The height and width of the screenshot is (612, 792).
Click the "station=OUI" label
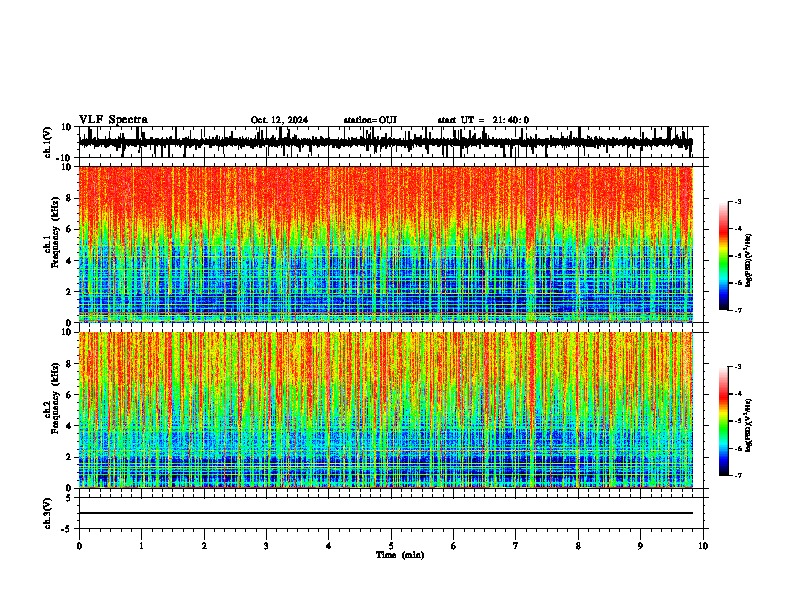pos(370,120)
